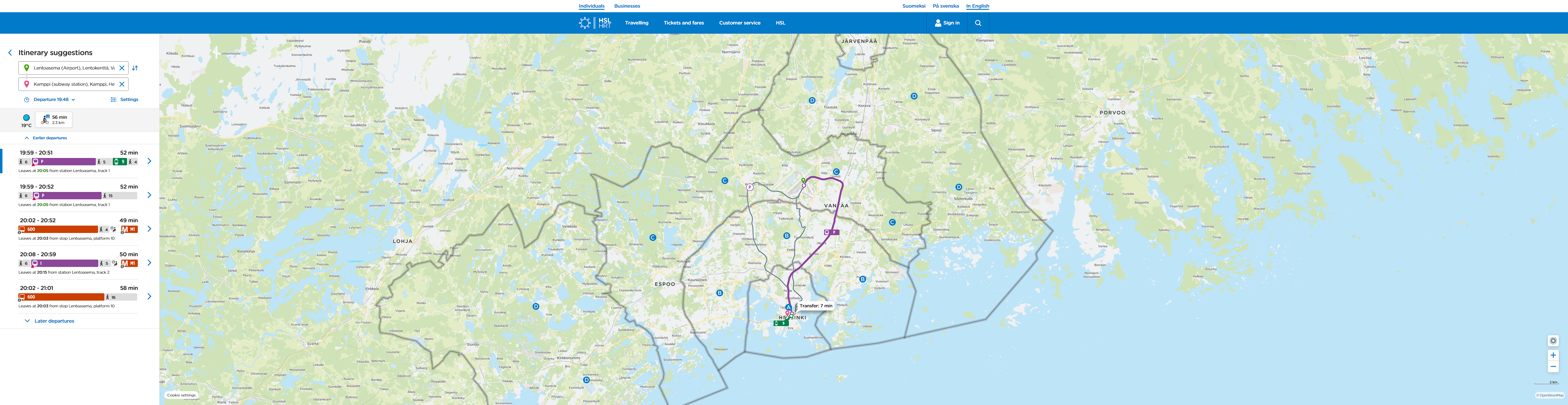Expand the 20:08 - 20:59 itinerary arrow

click(x=149, y=263)
